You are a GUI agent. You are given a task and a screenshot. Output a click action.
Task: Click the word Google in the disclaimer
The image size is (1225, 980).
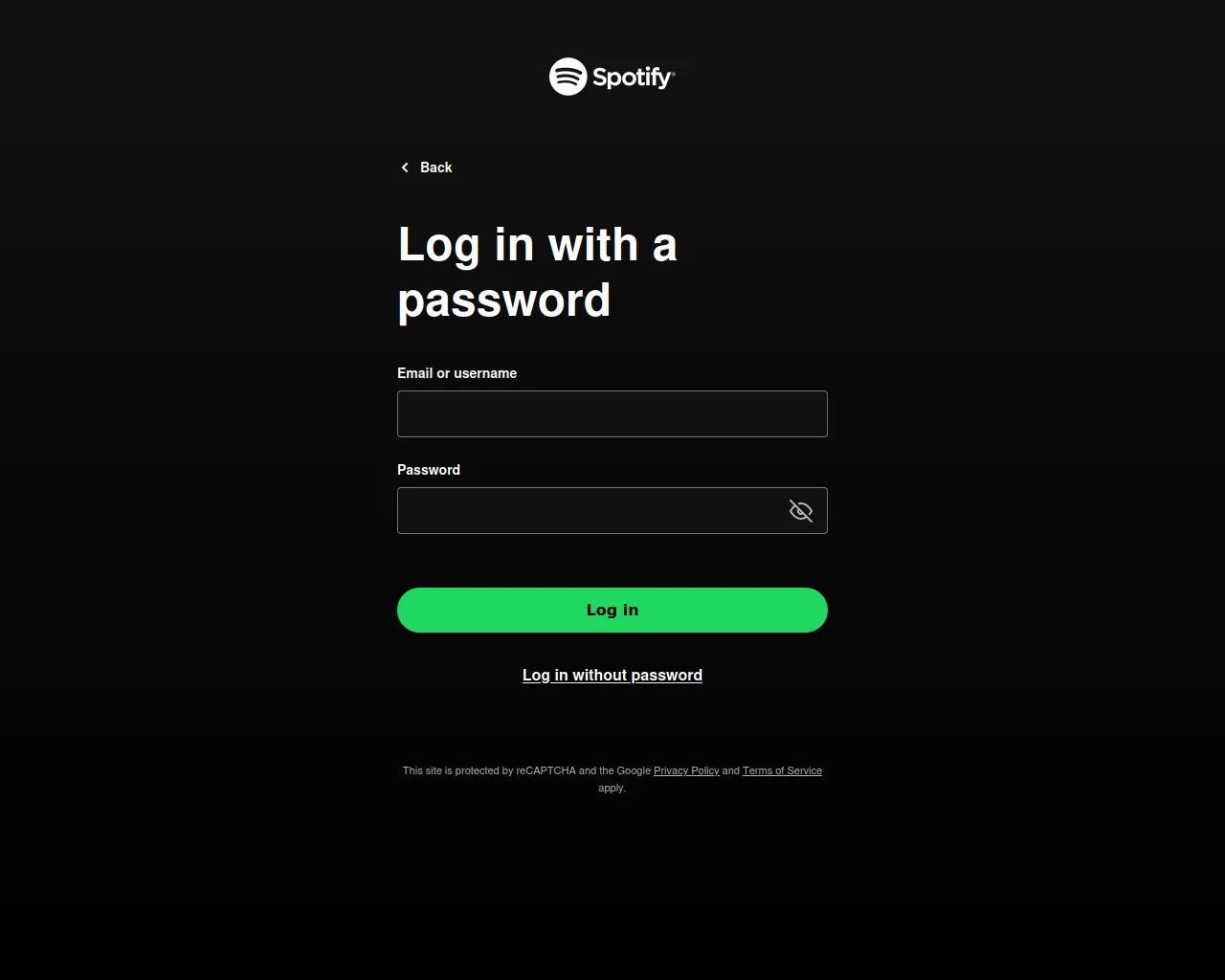(x=634, y=770)
